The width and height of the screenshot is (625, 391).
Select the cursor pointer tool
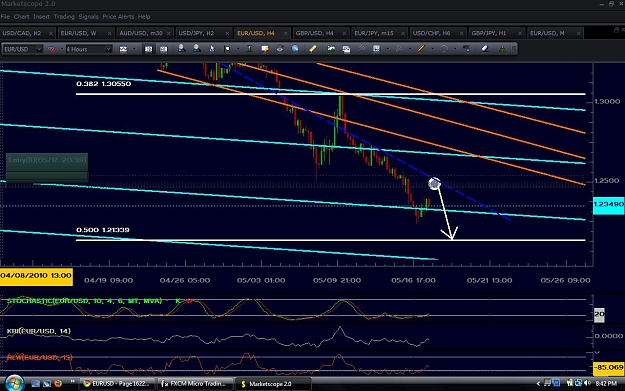[212, 49]
